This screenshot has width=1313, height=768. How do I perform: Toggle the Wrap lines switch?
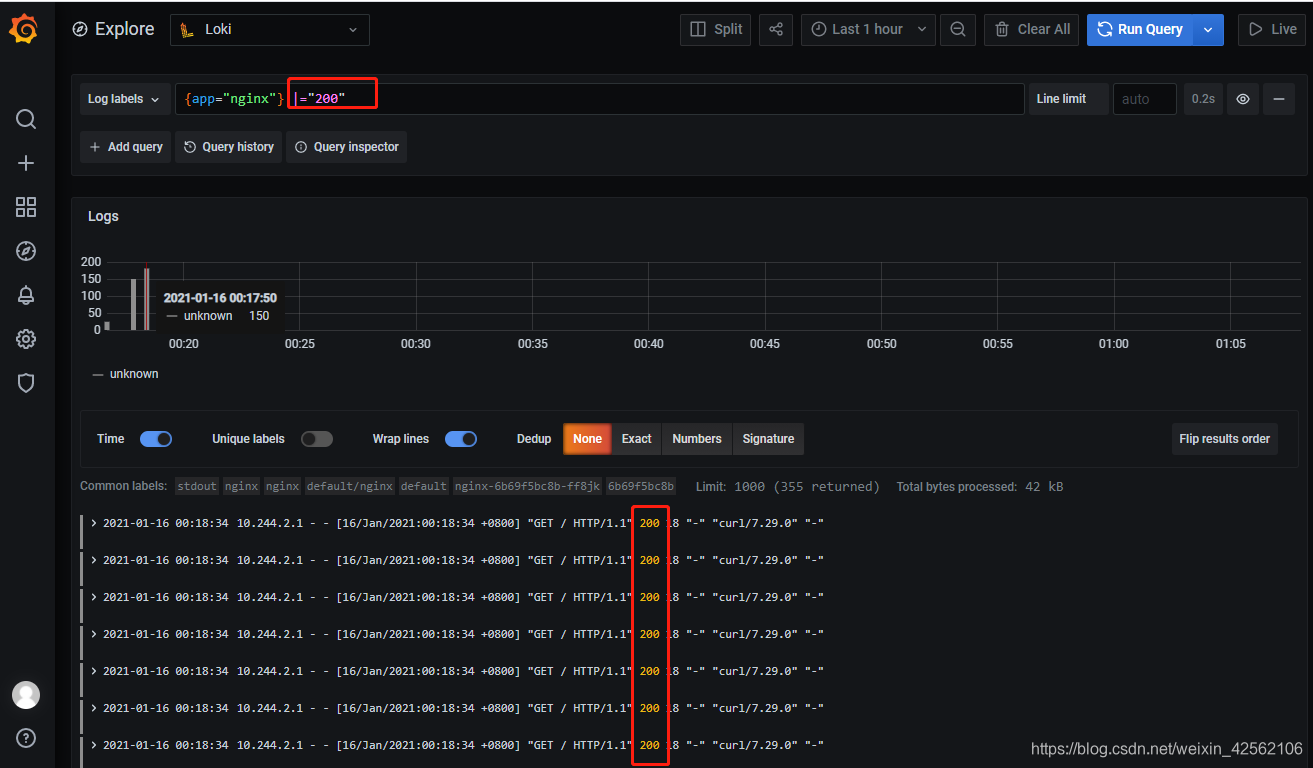click(x=461, y=439)
